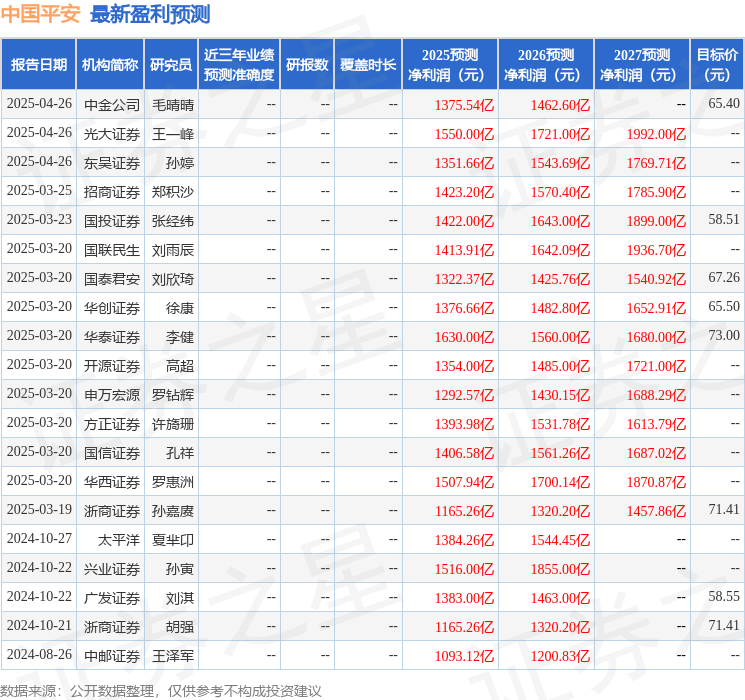Select 光大证券 2025 forecast 1550.00亿

coord(465,134)
